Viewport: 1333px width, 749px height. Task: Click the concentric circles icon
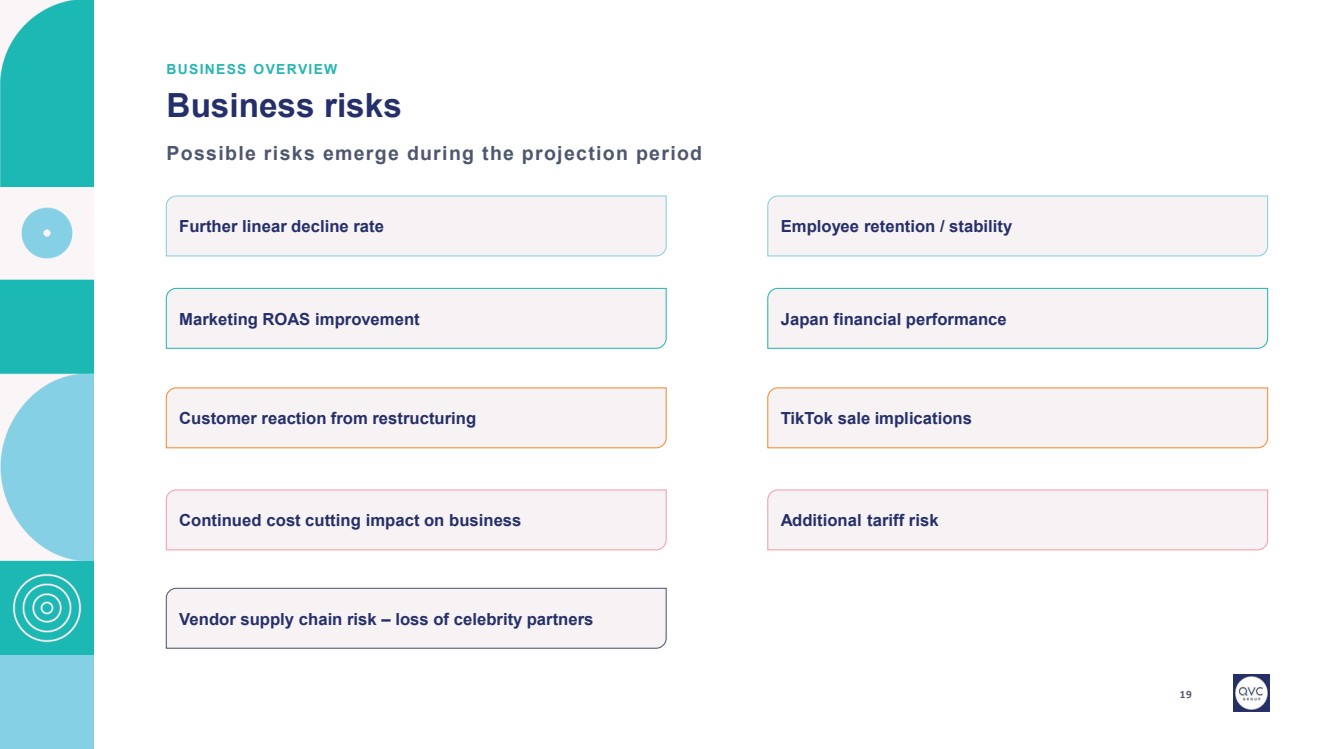[x=47, y=608]
